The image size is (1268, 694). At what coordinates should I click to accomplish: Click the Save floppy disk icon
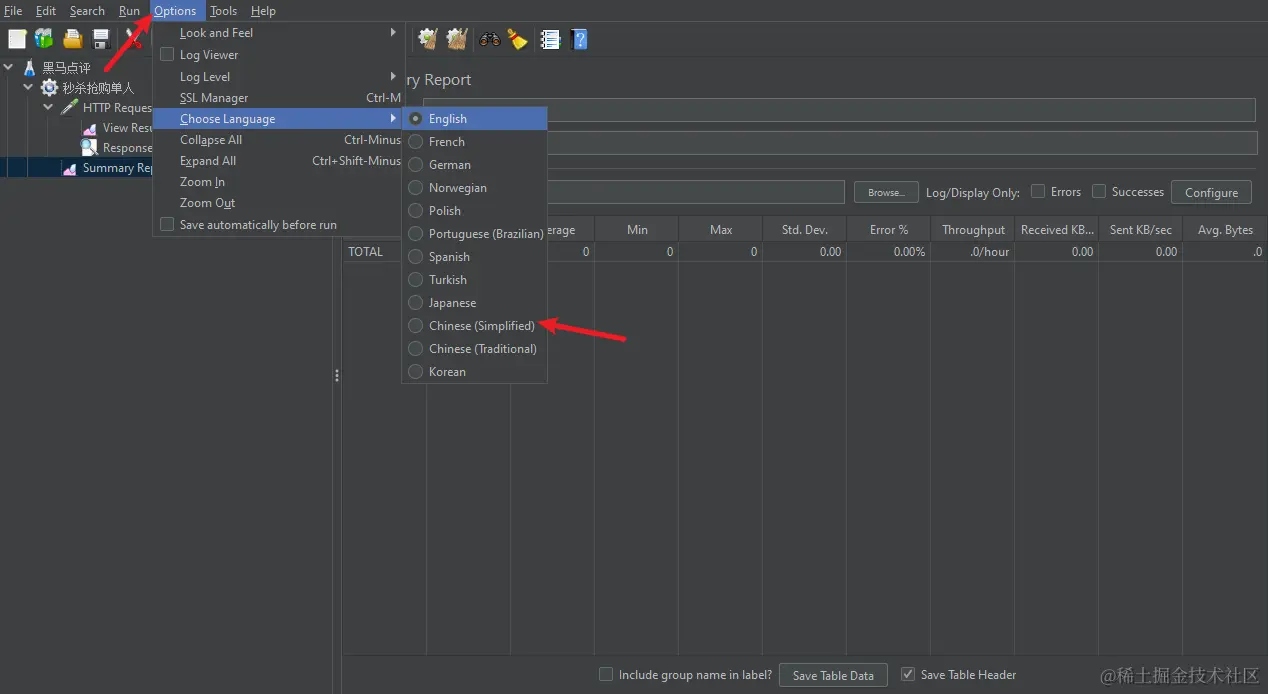pos(101,39)
